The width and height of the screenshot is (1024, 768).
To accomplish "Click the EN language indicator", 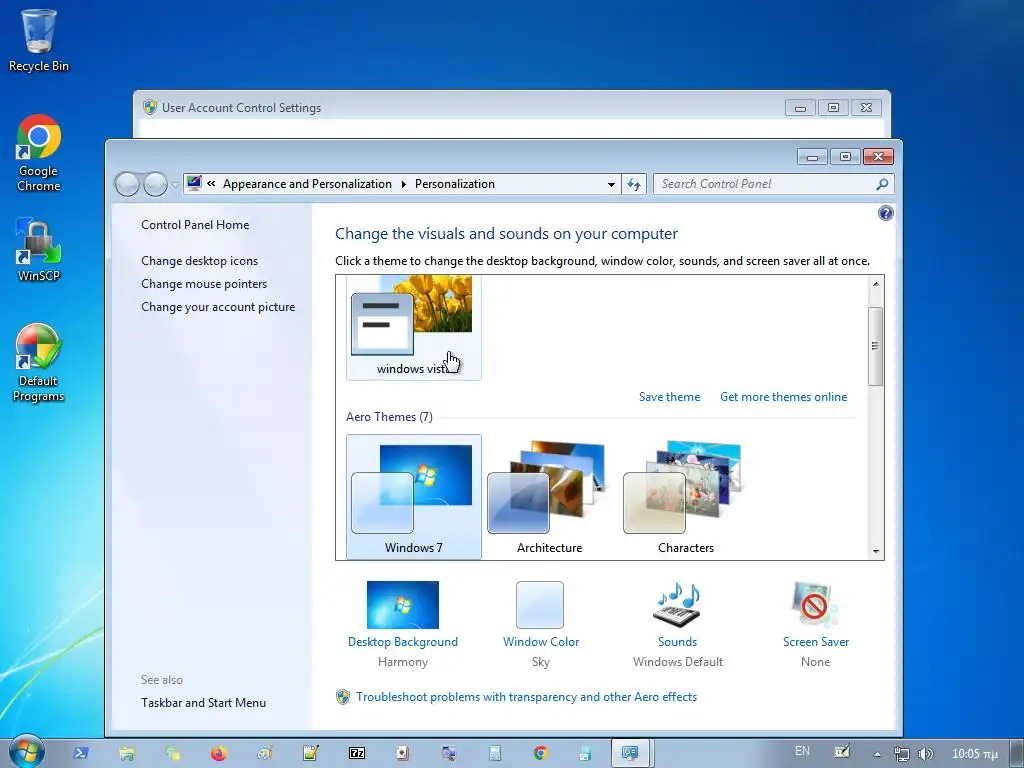I will point(803,751).
